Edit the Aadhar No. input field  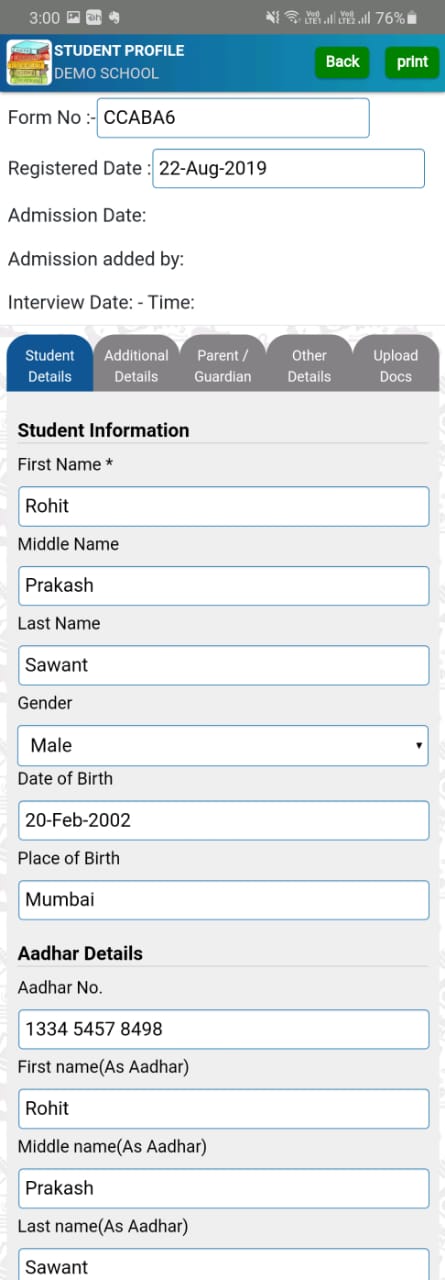pos(223,1029)
